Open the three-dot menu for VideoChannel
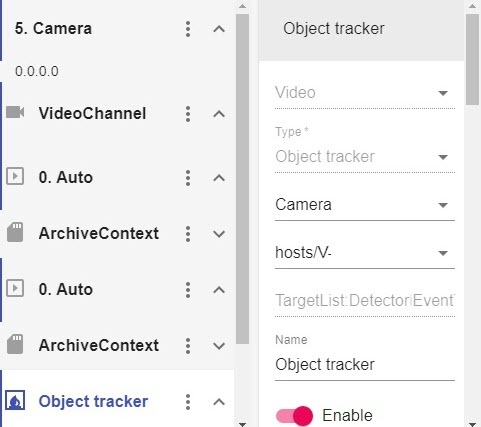Viewport: 481px width, 427px height. 188,114
